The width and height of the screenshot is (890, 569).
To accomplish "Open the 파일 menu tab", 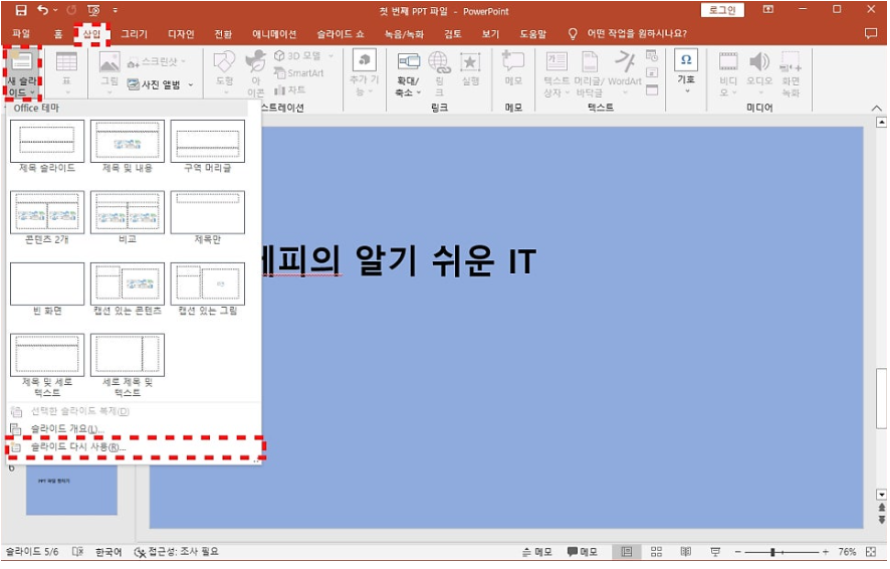I will (x=21, y=34).
